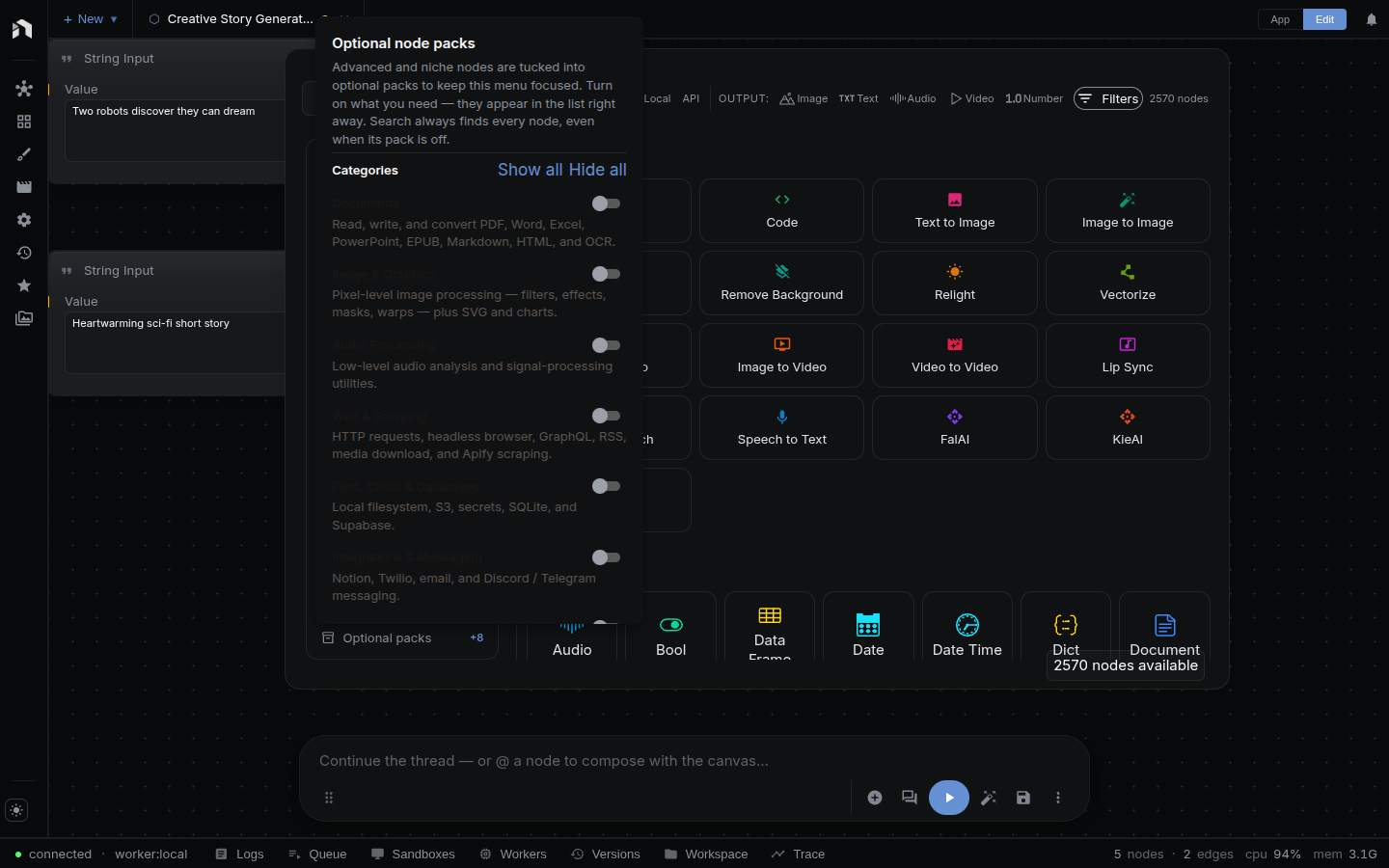
Task: Select the brush icon in left sidebar
Action: (24, 154)
